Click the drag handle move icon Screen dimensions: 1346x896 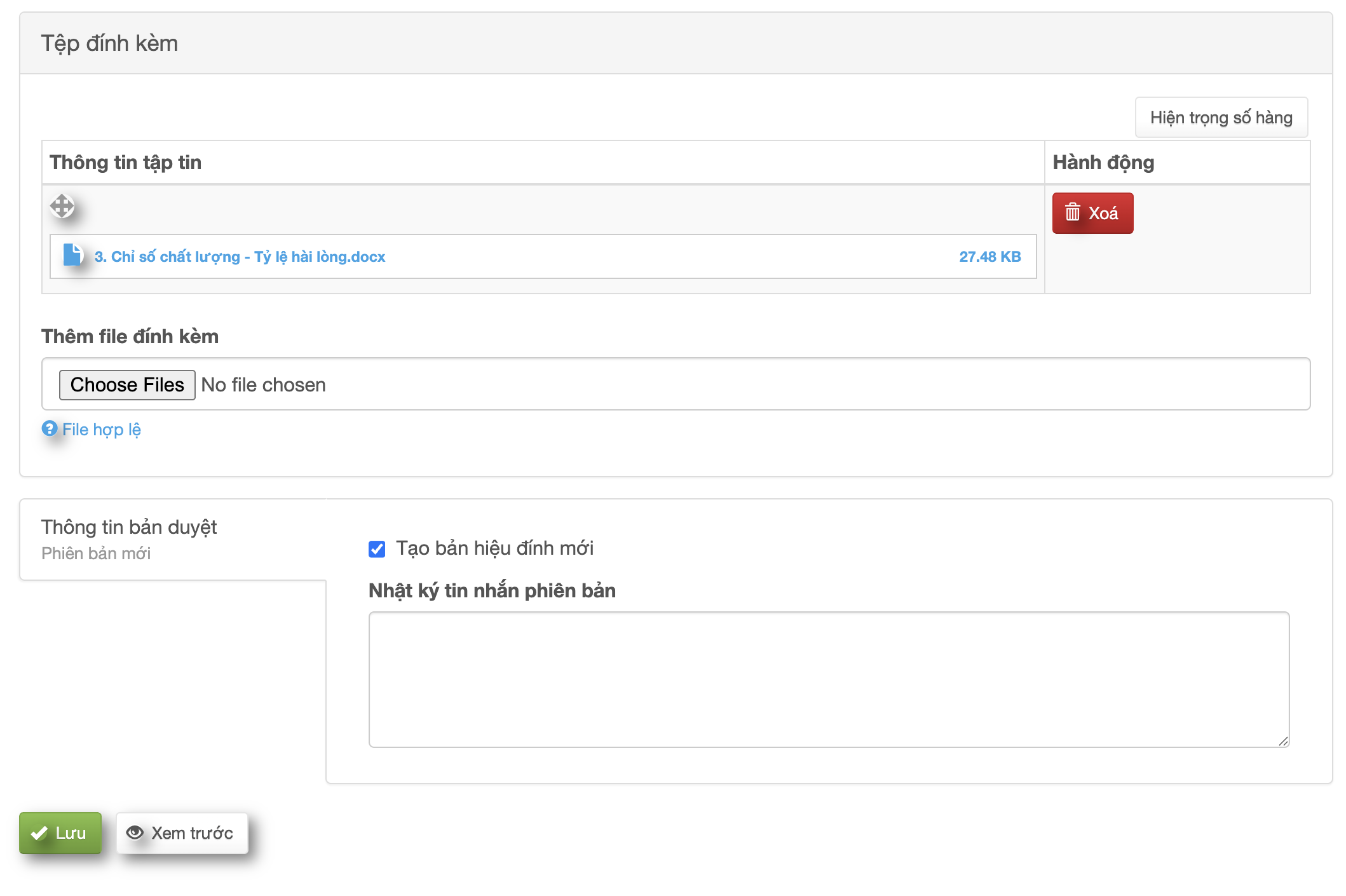62,206
